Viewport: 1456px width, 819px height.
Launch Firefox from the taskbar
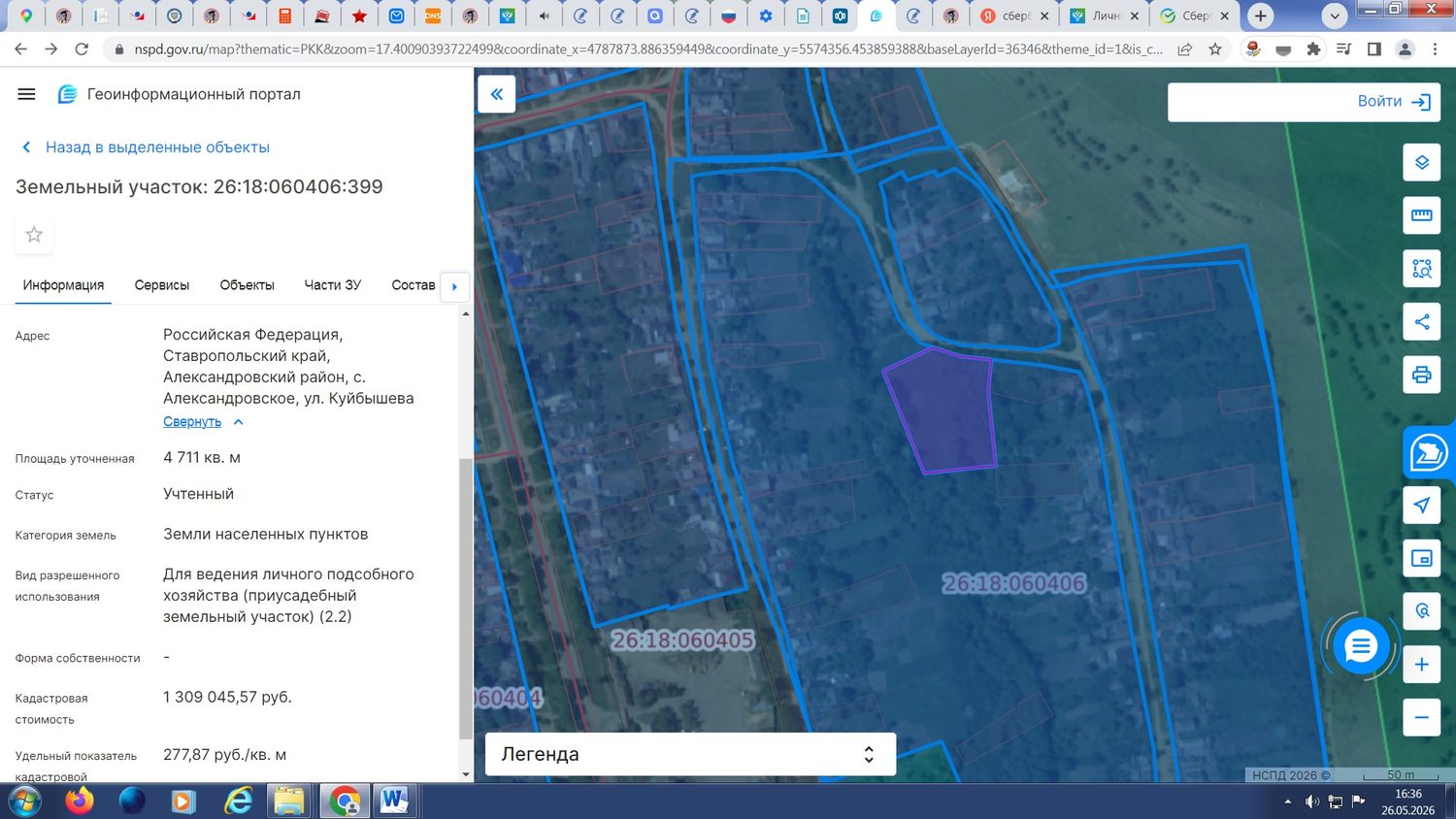(80, 802)
